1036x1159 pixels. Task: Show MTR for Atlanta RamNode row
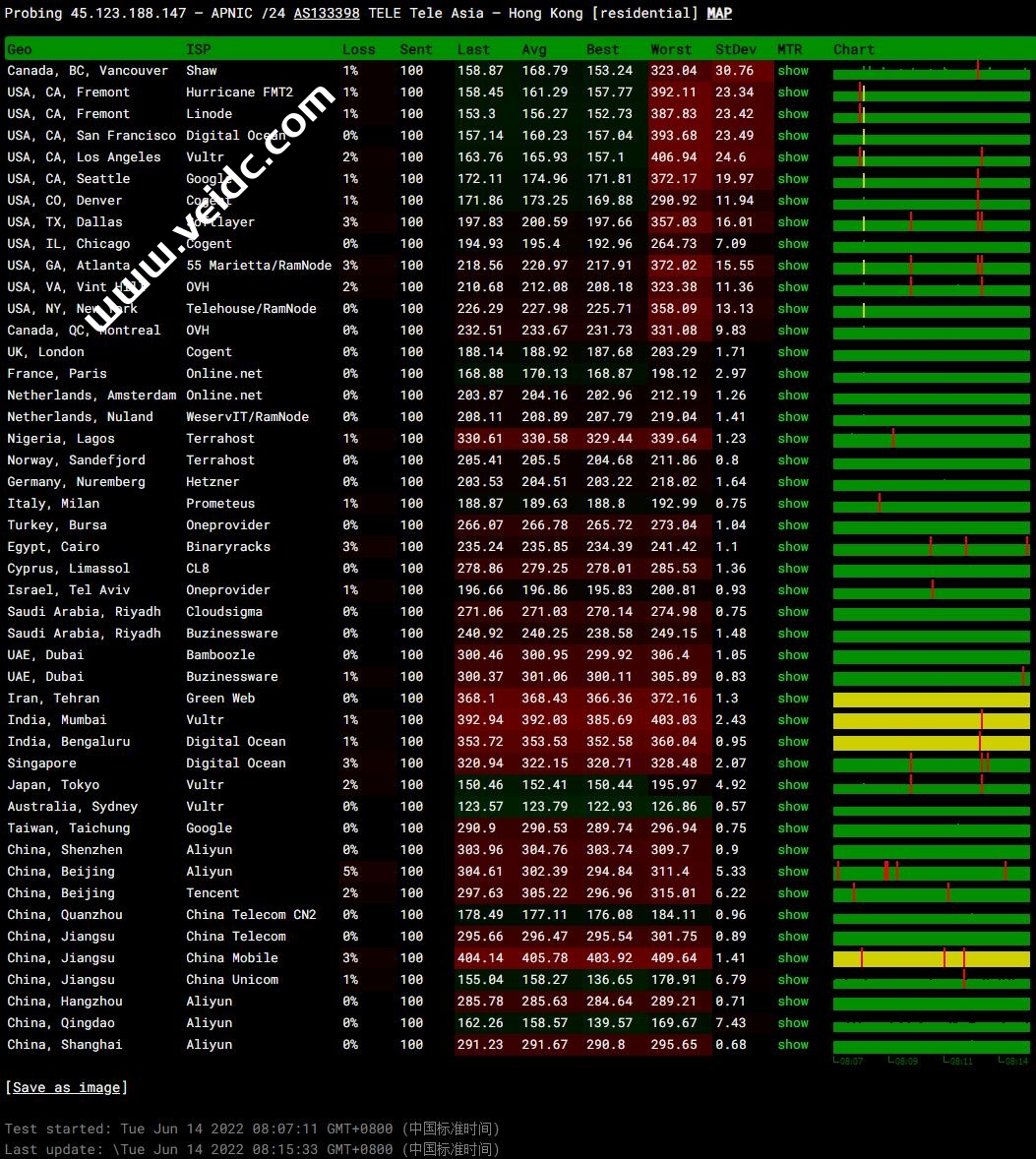click(793, 266)
